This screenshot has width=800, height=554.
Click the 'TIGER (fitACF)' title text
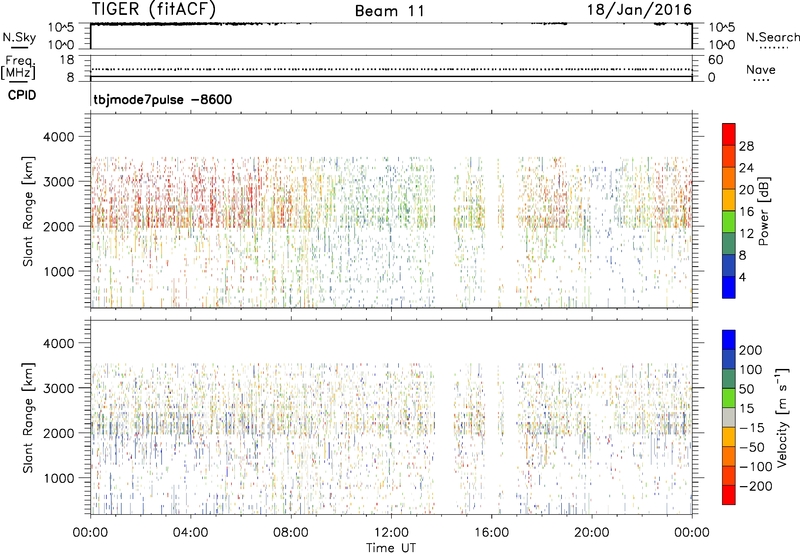pos(154,9)
